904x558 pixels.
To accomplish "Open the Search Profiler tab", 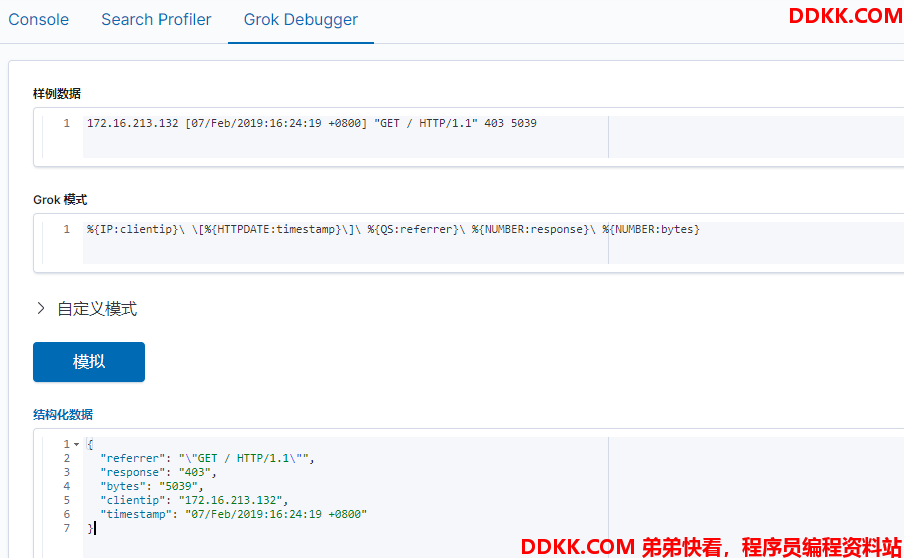I will 156,20.
